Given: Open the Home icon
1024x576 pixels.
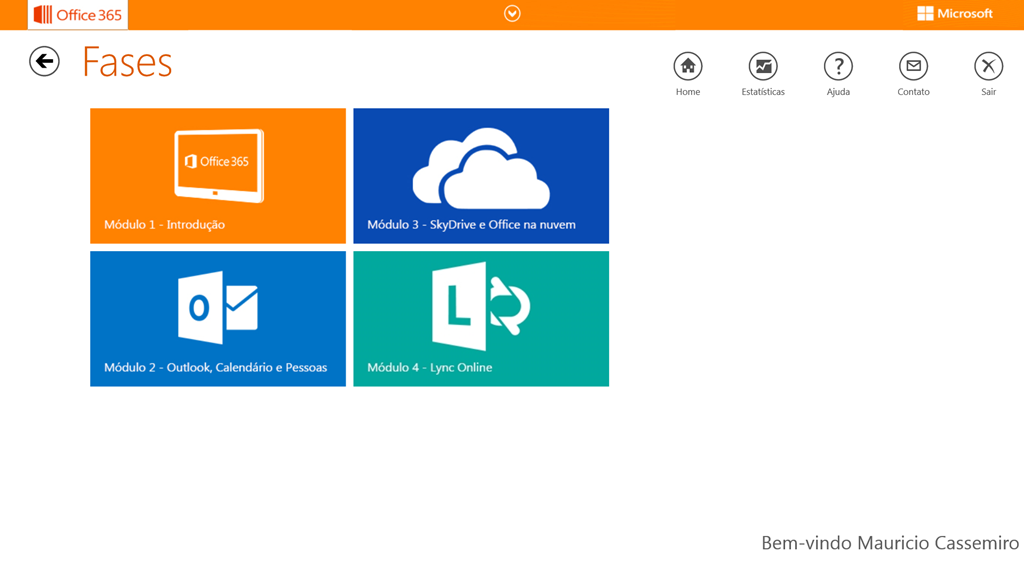Looking at the screenshot, I should 688,66.
